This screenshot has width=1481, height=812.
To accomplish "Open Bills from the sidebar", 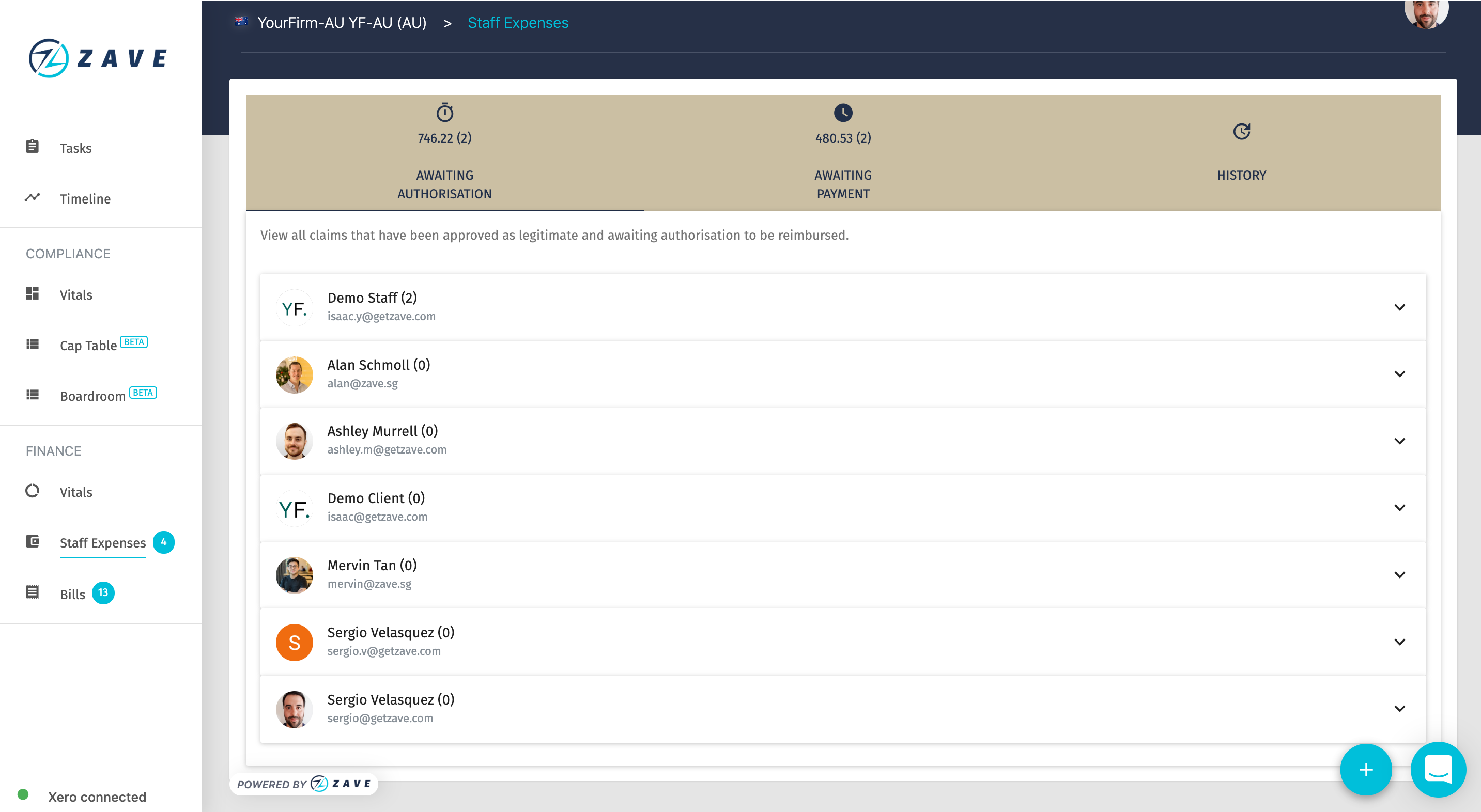I will tap(72, 594).
